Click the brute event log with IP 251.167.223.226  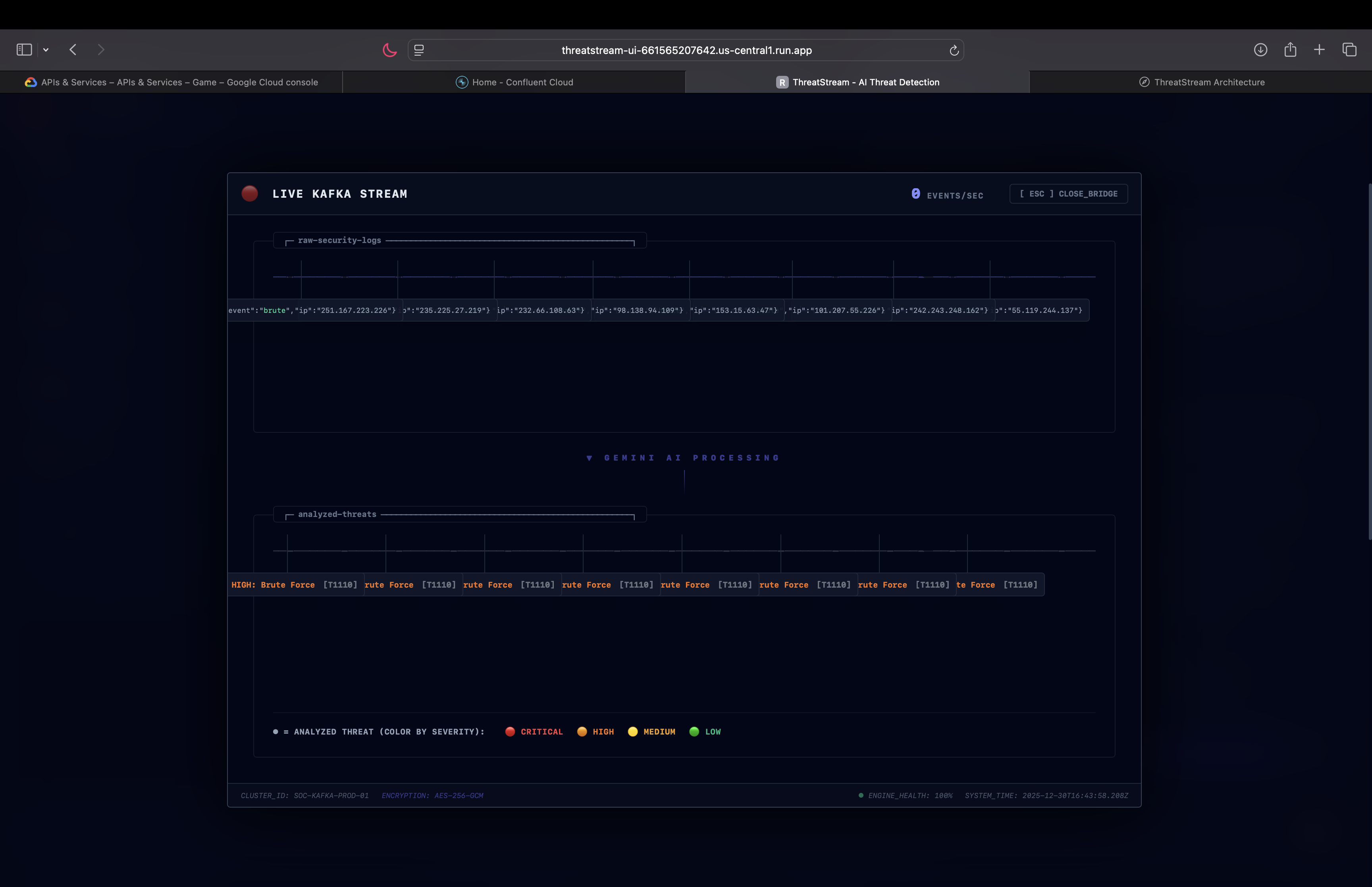tap(314, 310)
